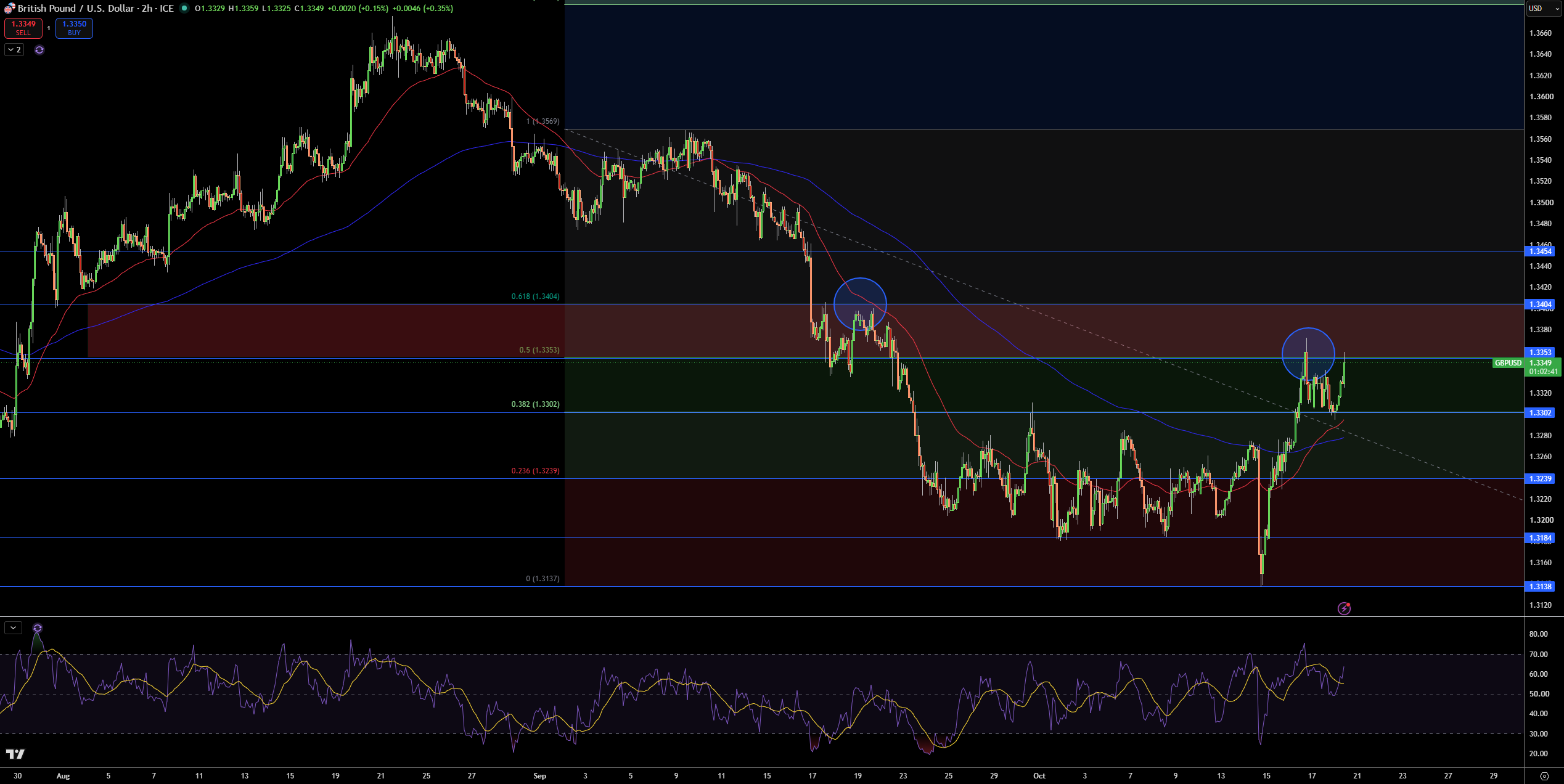Click the blue 1.3353 price axis label

pyautogui.click(x=1540, y=353)
